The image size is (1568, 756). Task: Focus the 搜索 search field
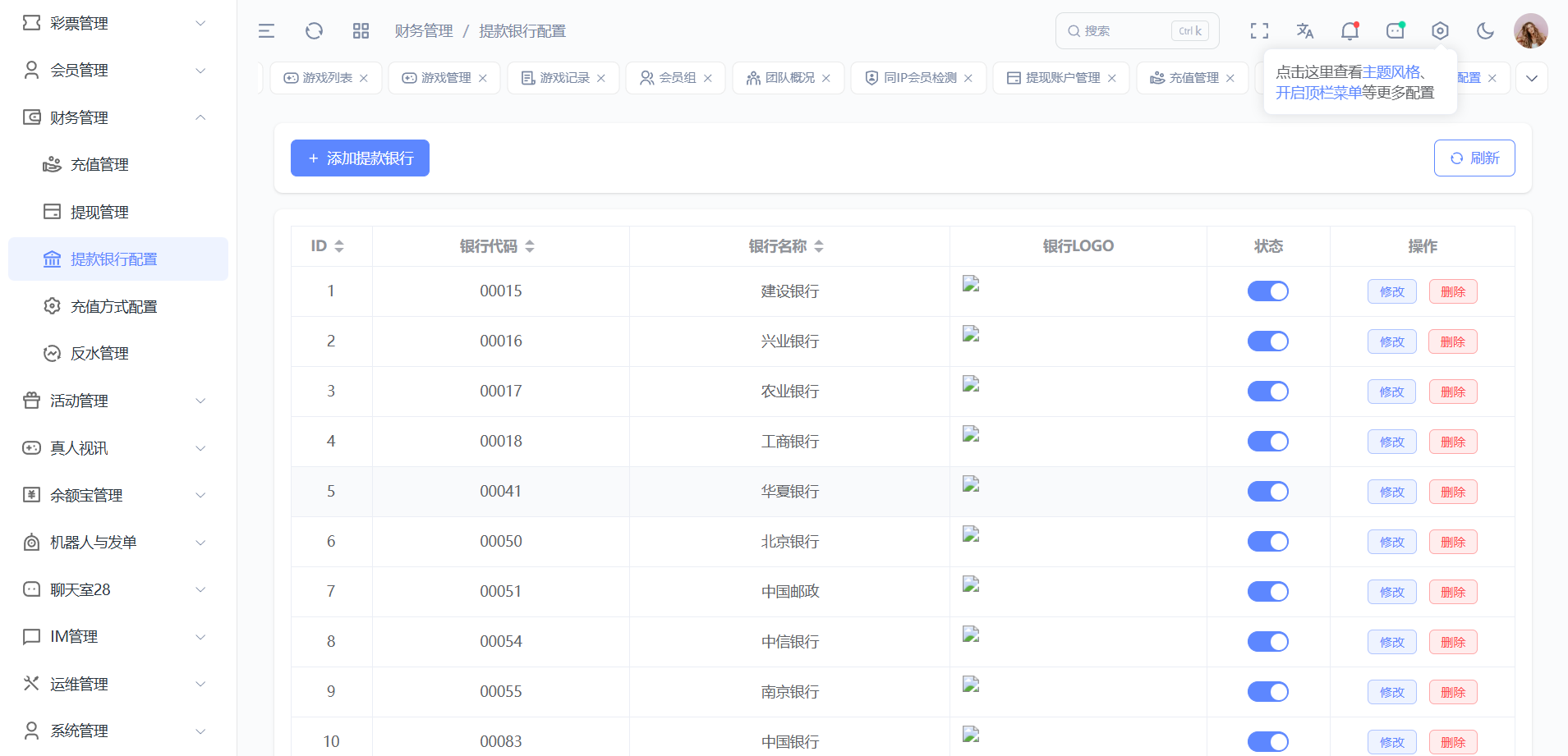1125,31
